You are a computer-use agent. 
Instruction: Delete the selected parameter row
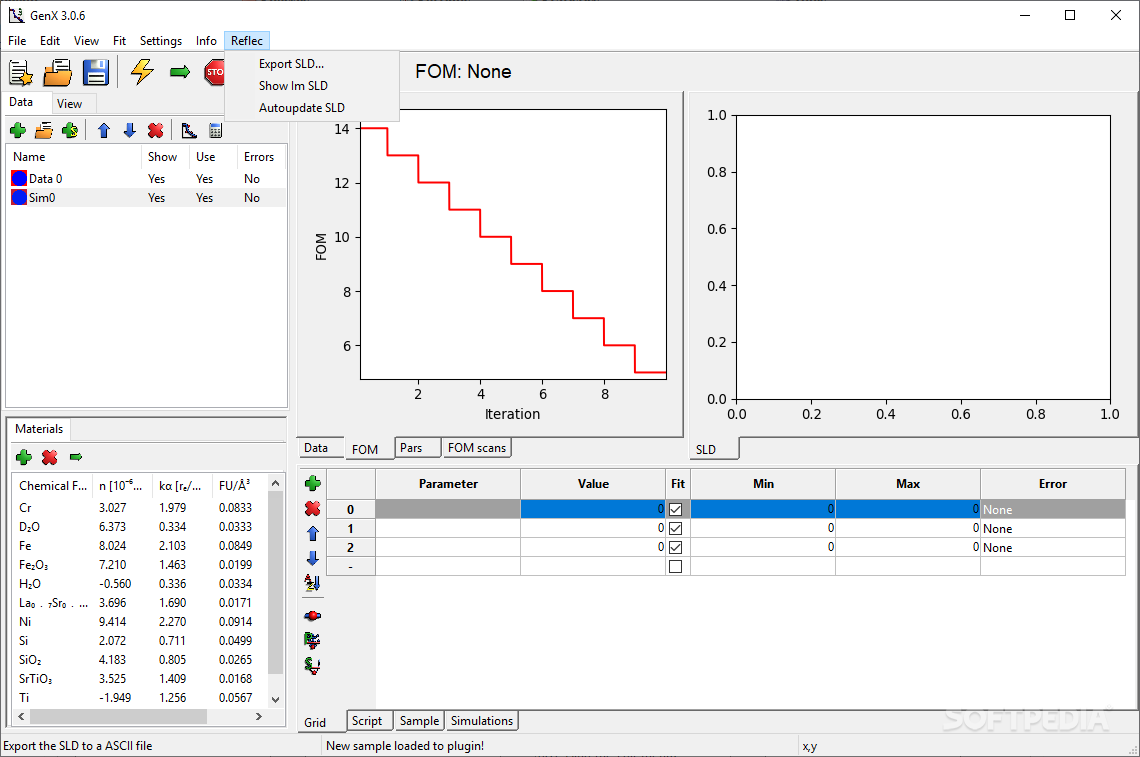tap(313, 508)
